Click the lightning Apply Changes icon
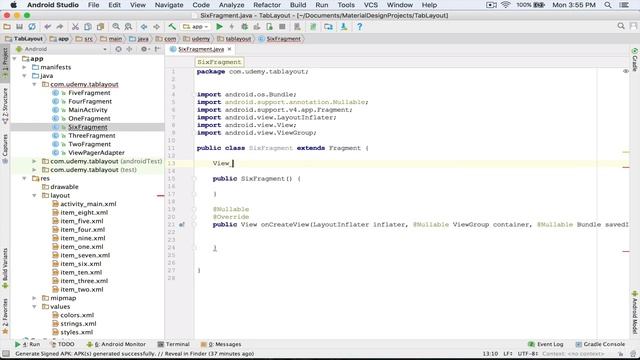 (231, 27)
